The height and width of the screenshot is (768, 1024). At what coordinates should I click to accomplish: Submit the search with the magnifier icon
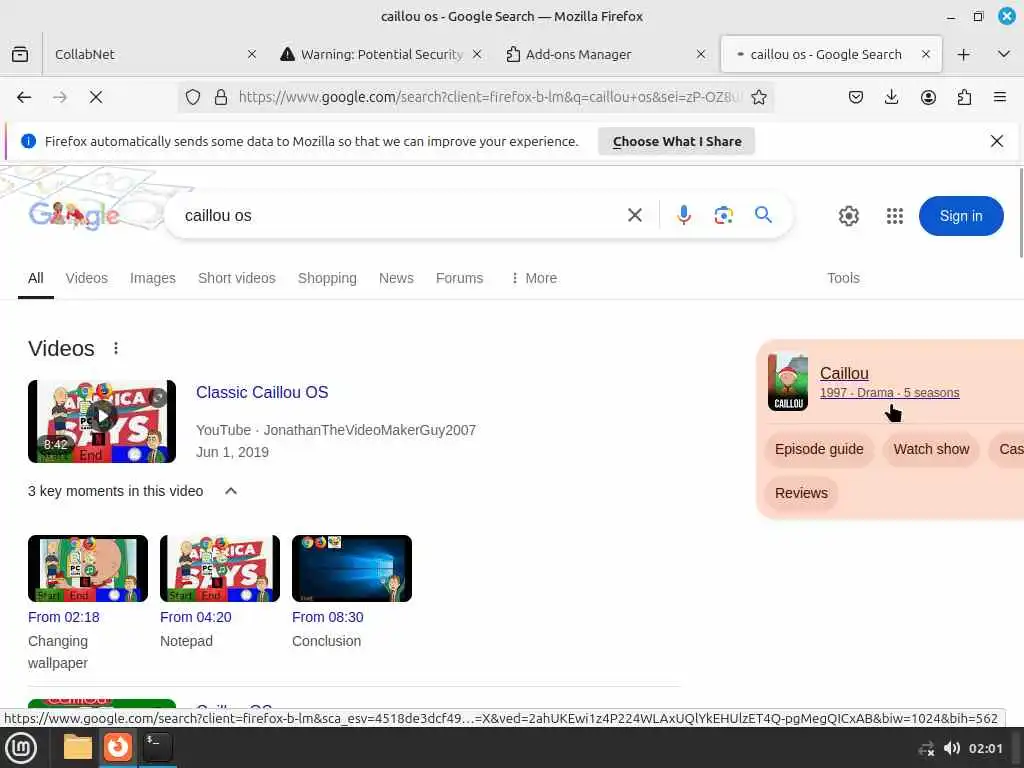pyautogui.click(x=763, y=215)
